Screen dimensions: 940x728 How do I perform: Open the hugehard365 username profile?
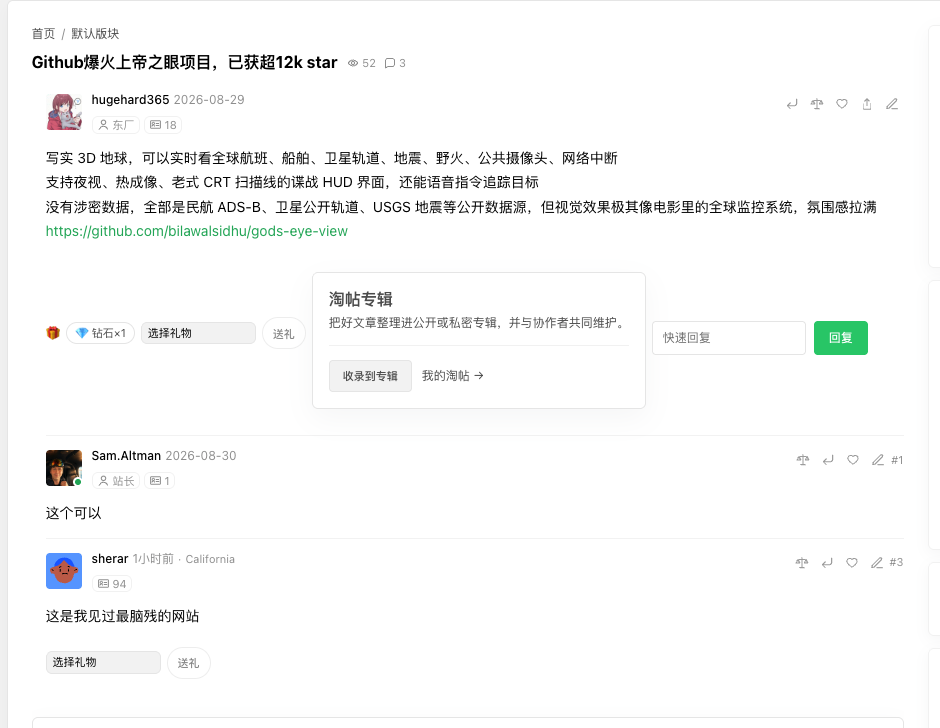click(x=130, y=100)
